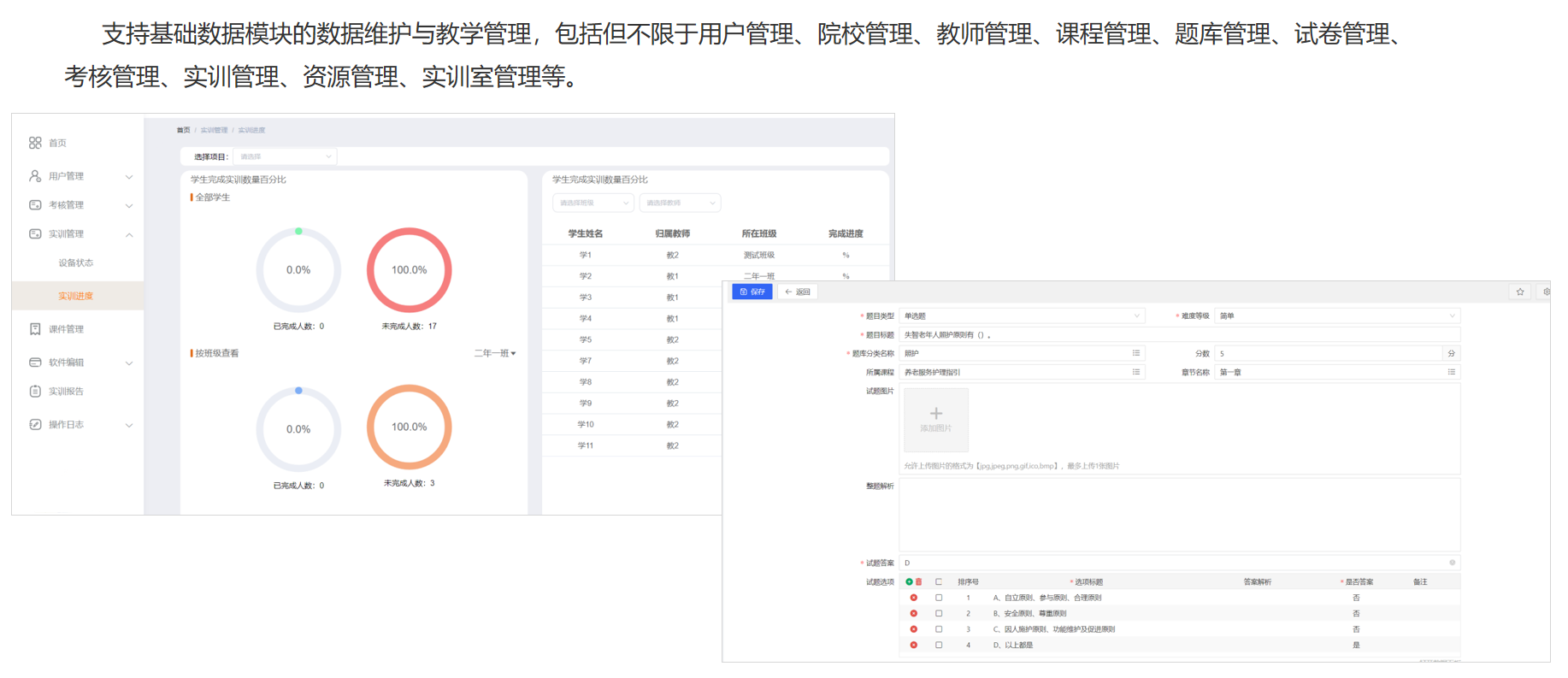The height and width of the screenshot is (678, 1568).
Task: Click the green add option icon
Action: pyautogui.click(x=909, y=582)
